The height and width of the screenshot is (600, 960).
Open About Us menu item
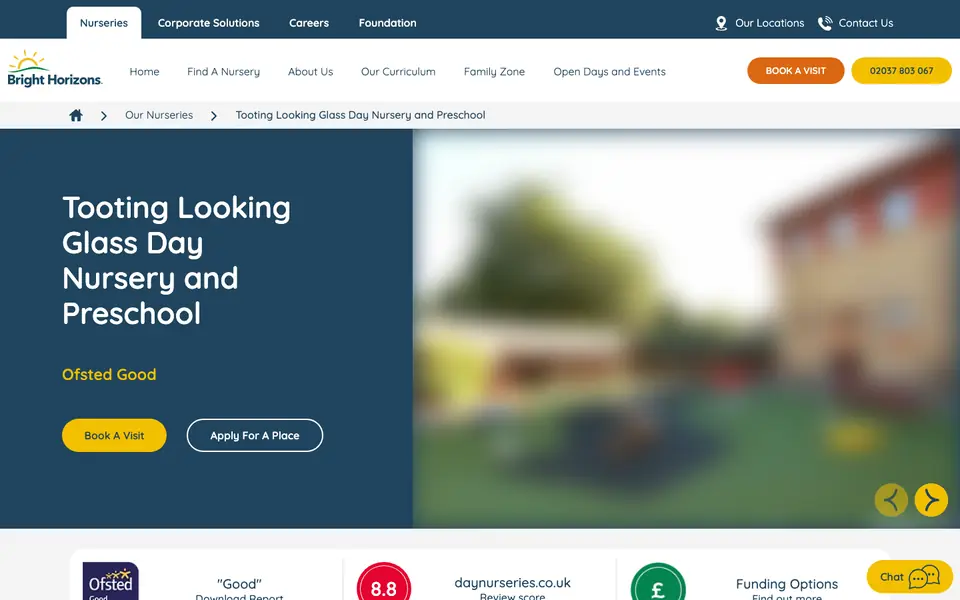(x=310, y=72)
